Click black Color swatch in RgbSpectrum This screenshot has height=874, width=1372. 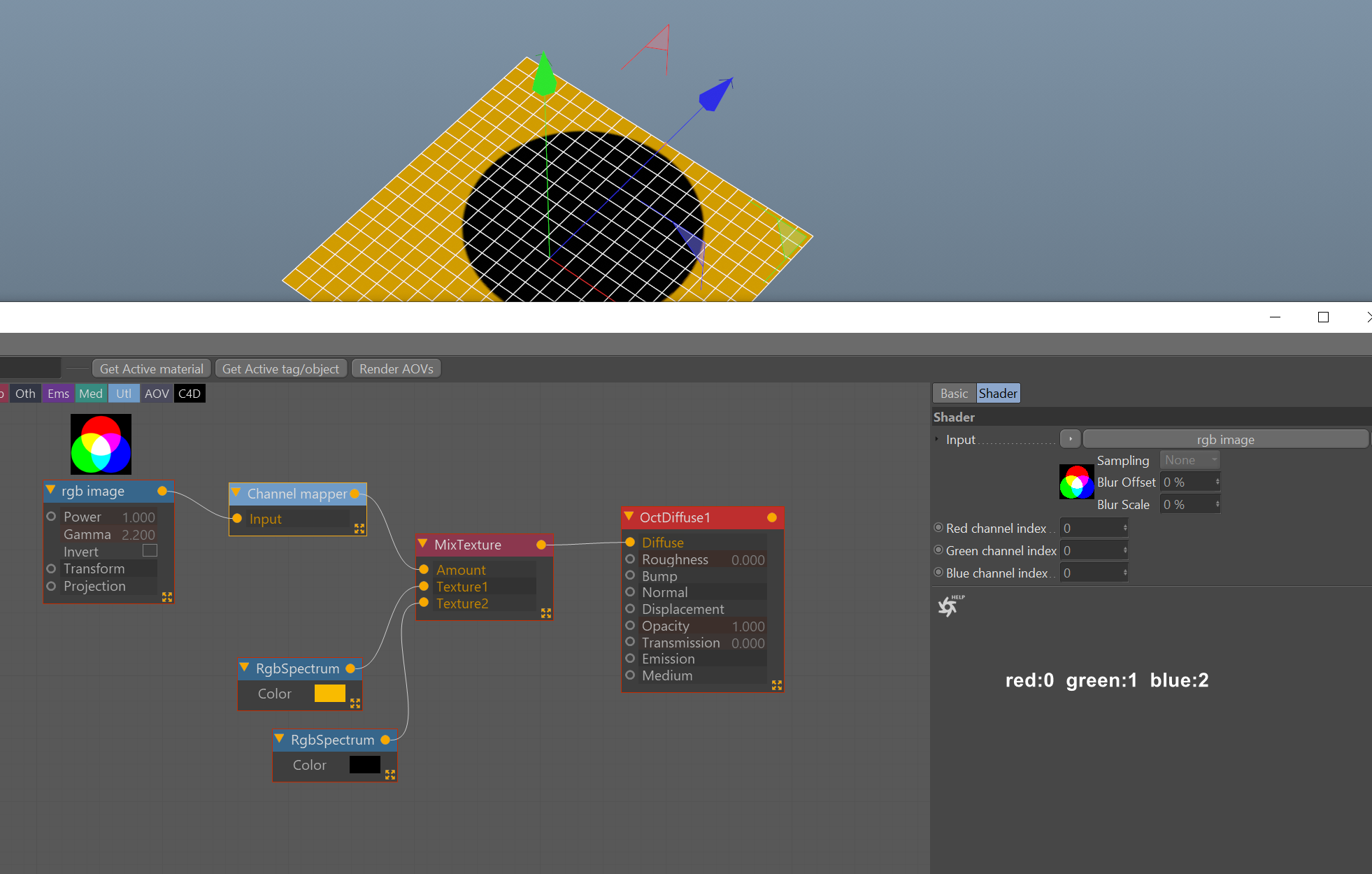click(365, 764)
